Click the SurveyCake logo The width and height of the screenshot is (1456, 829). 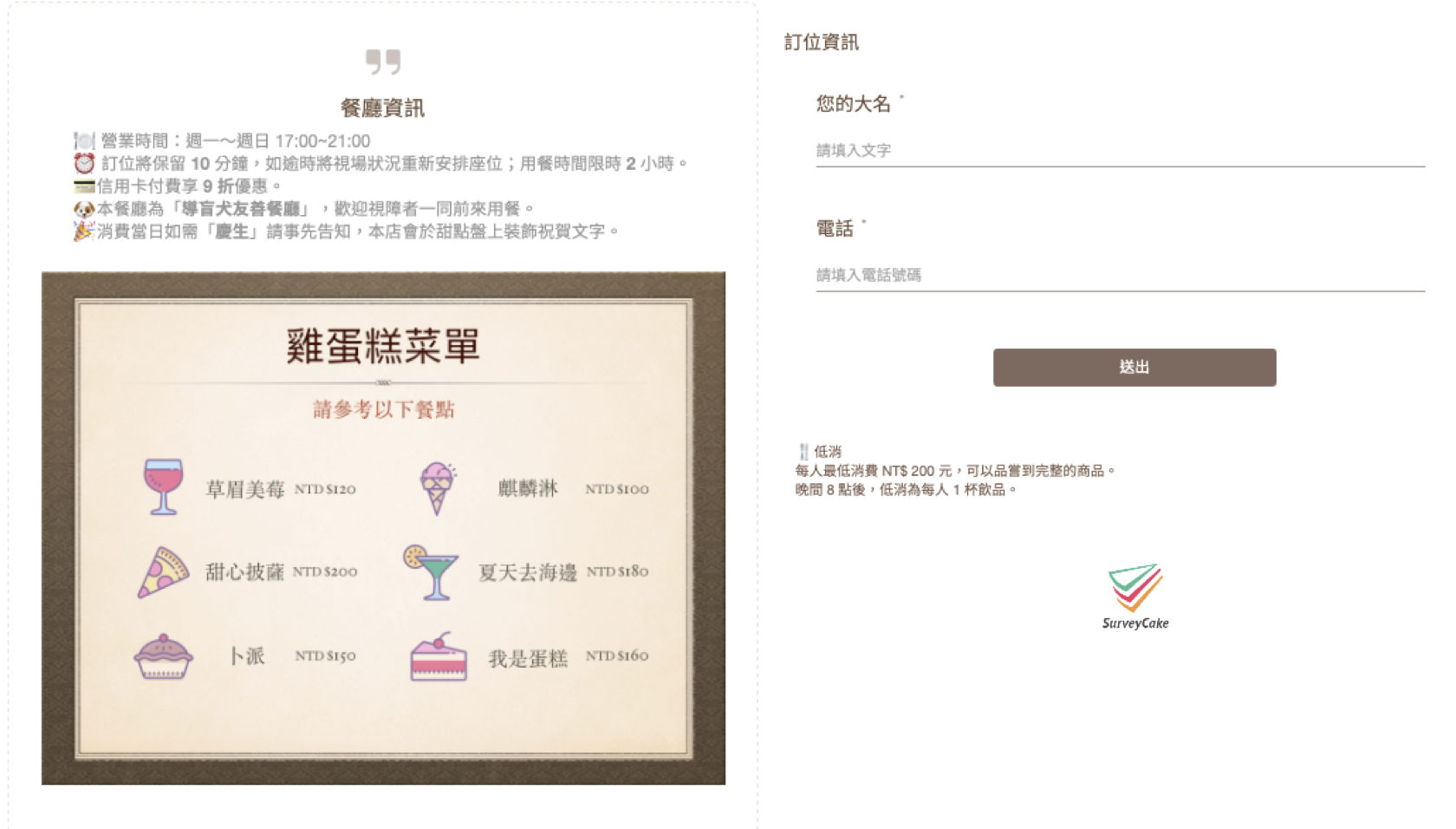click(x=1135, y=597)
